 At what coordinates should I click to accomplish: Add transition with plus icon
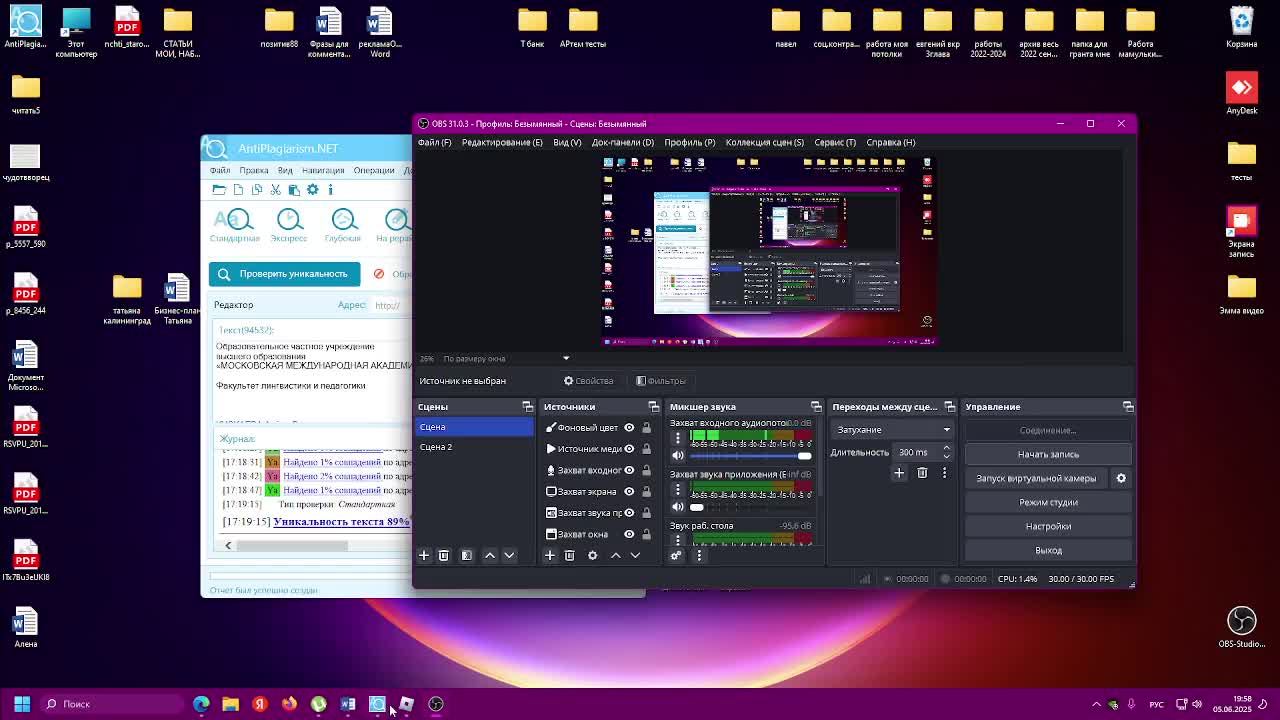[899, 473]
